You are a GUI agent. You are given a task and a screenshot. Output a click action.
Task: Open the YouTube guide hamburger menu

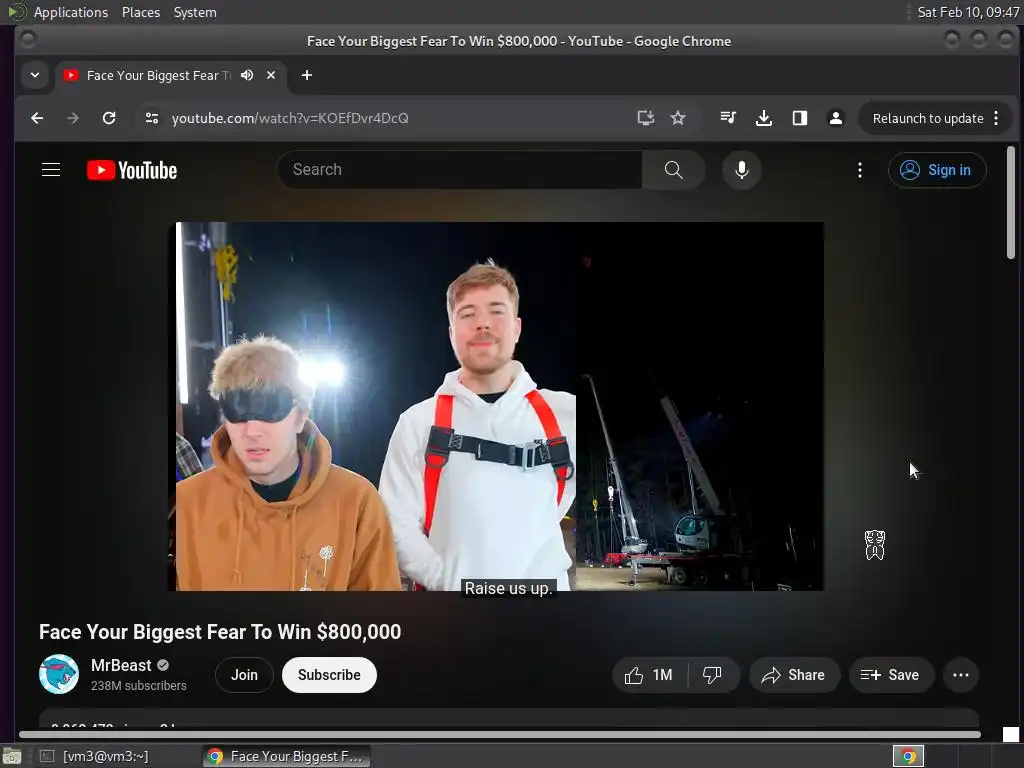pos(51,170)
